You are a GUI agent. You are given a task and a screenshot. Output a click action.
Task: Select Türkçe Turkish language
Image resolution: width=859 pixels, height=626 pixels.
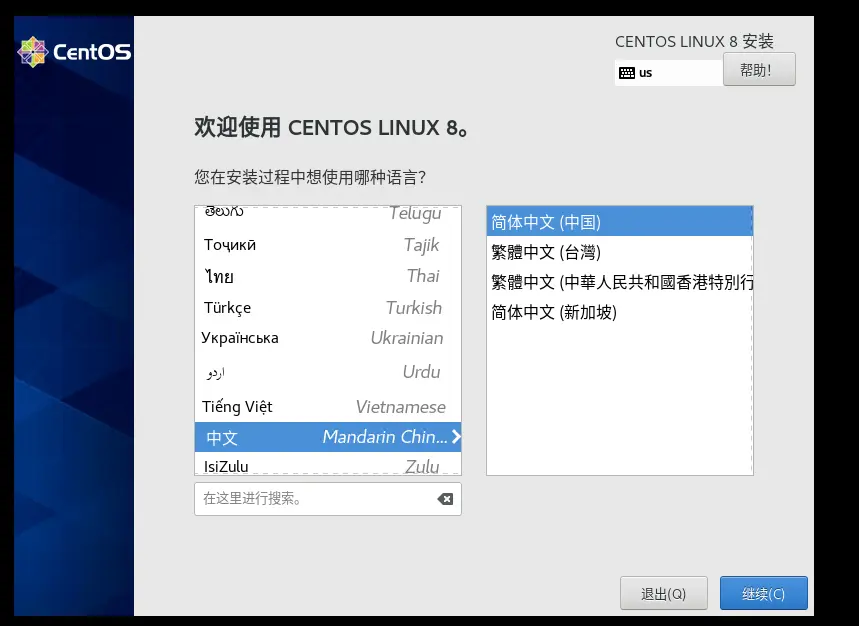tap(328, 307)
